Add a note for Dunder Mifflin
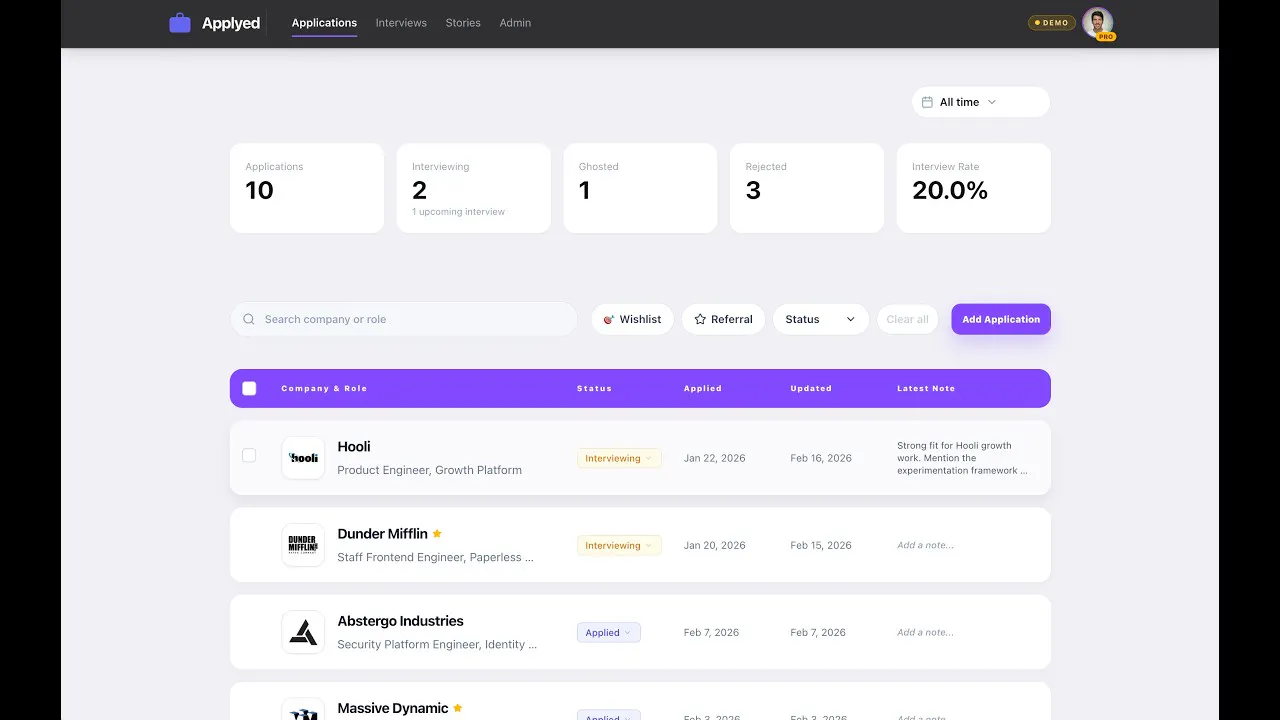Viewport: 1280px width, 720px height. (x=925, y=545)
